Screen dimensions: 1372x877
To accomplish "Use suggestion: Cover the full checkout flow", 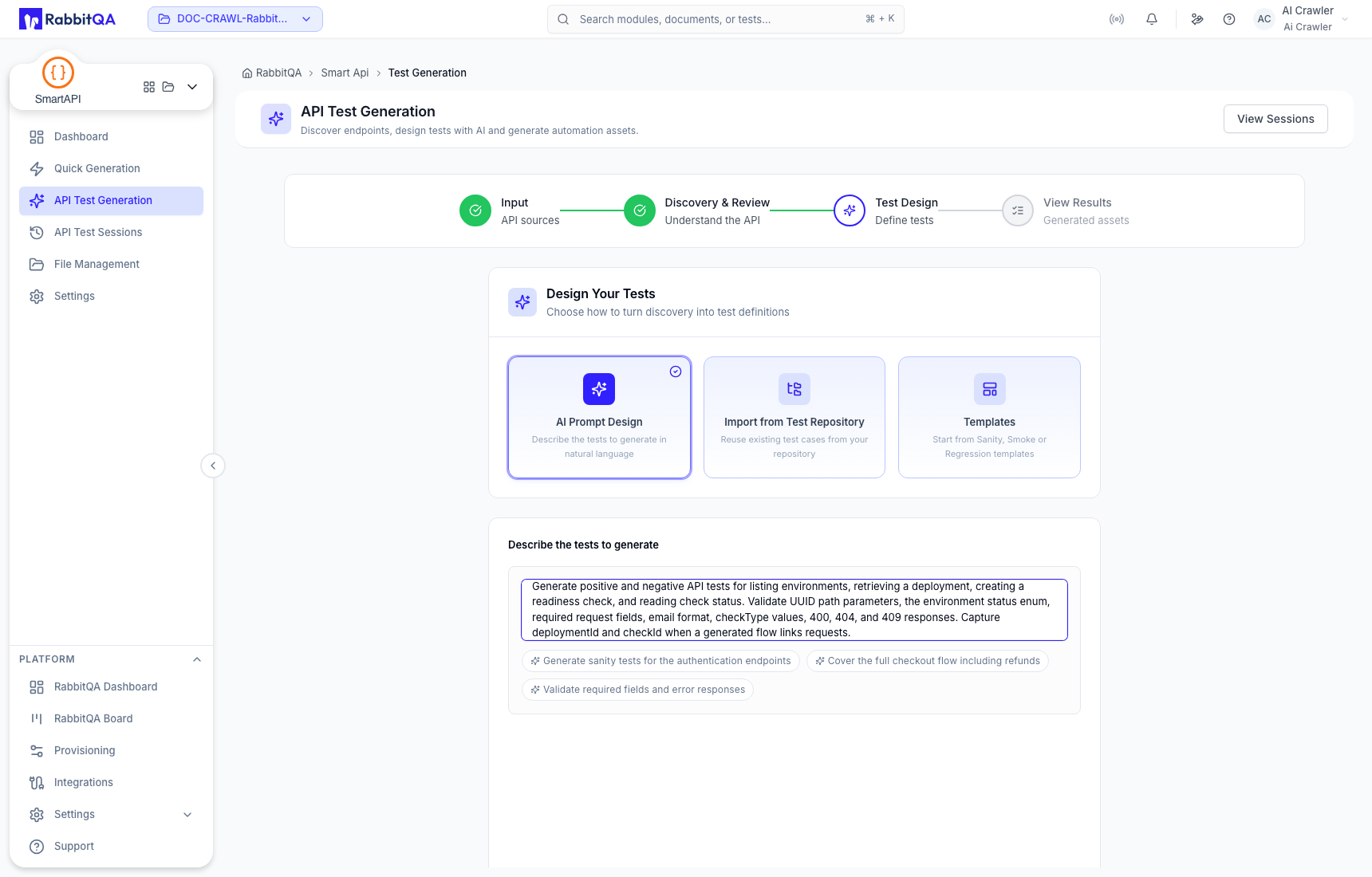I will (x=928, y=661).
